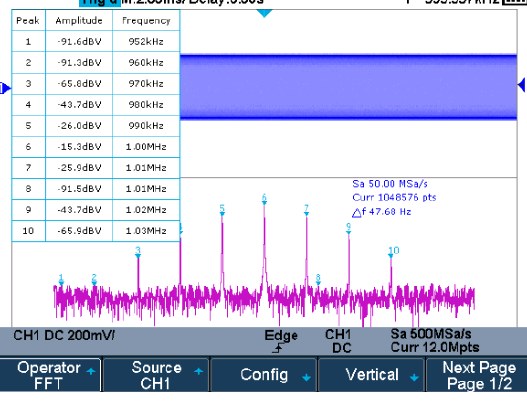Viewport: 527px width, 401px height.
Task: Select the trigger level arrow on right edge
Action: 522,85
